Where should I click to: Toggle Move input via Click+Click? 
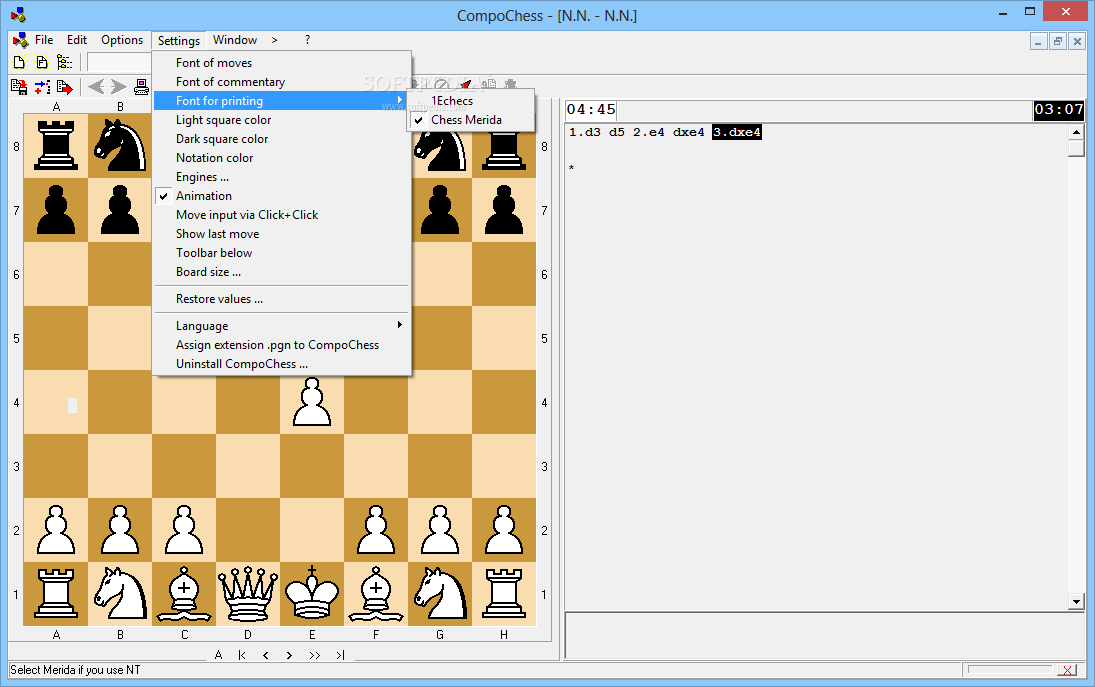tap(282, 214)
